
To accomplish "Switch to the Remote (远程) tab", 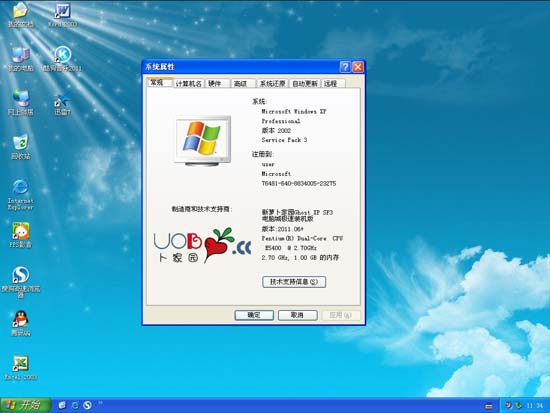I will coord(333,84).
